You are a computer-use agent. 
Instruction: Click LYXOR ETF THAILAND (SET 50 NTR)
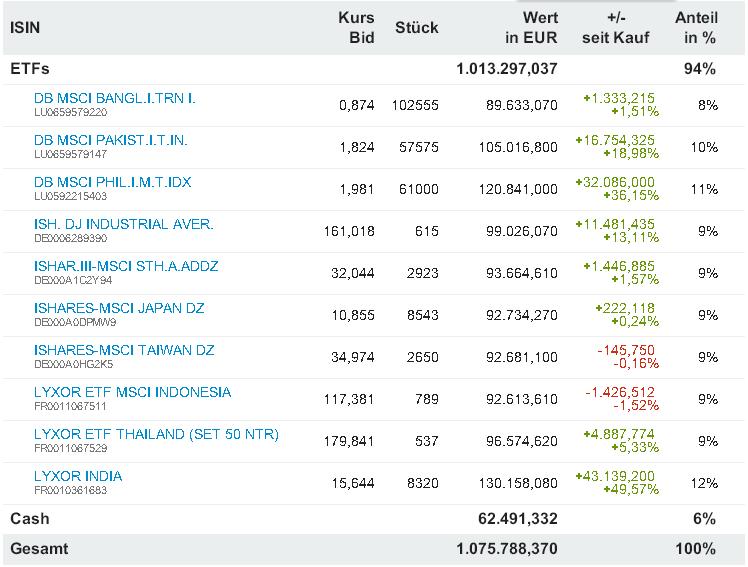point(156,434)
